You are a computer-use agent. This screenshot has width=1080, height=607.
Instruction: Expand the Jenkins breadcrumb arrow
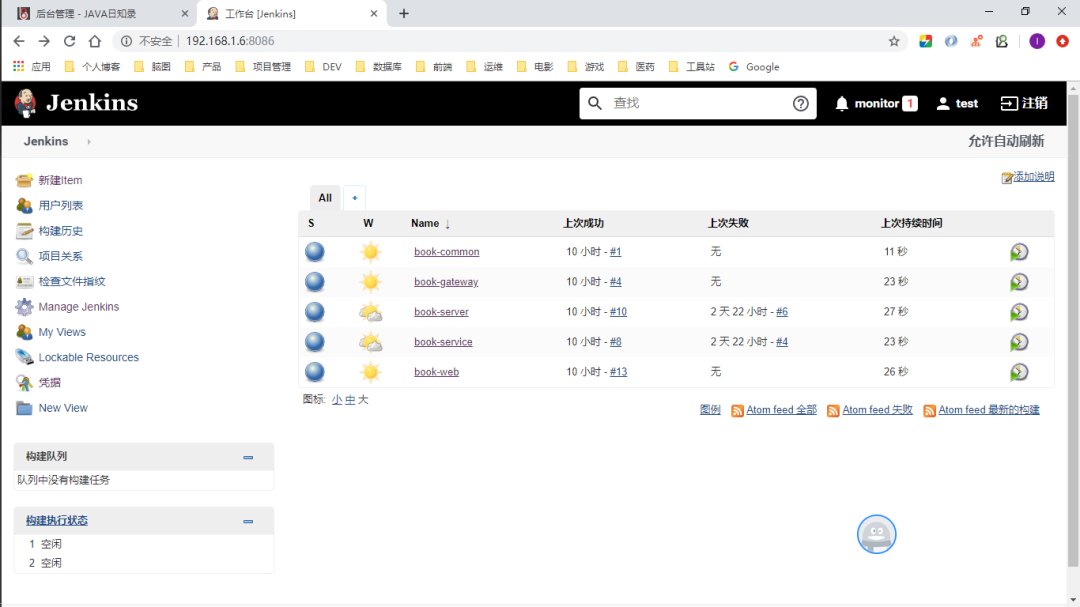89,142
